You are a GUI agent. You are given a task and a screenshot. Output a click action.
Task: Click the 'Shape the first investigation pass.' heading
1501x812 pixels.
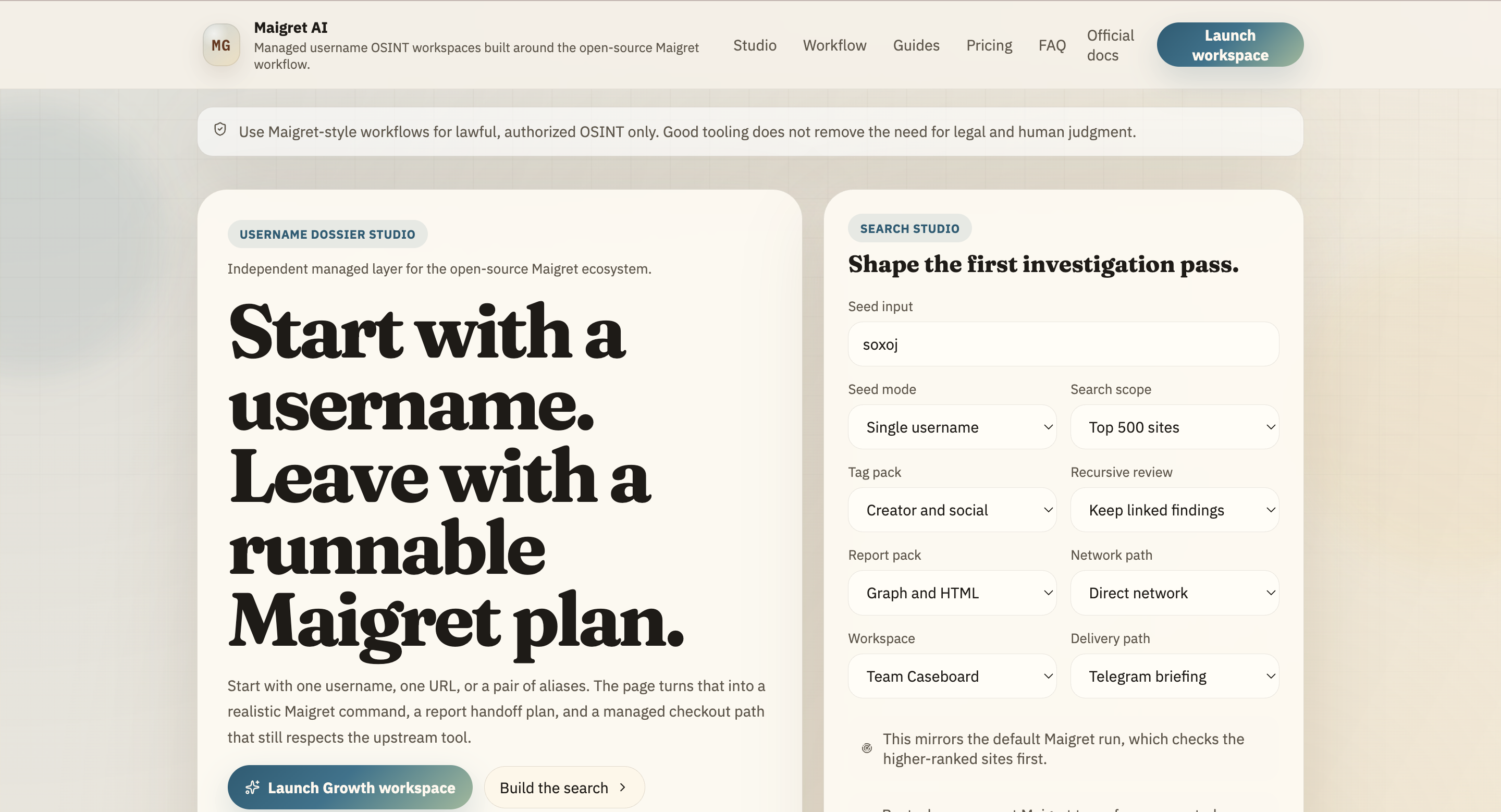[1043, 264]
